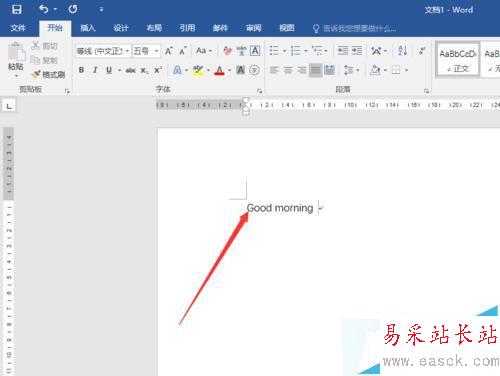This screenshot has width=500, height=376.
Task: Open the highlight color dropdown arrow
Action: (x=208, y=70)
